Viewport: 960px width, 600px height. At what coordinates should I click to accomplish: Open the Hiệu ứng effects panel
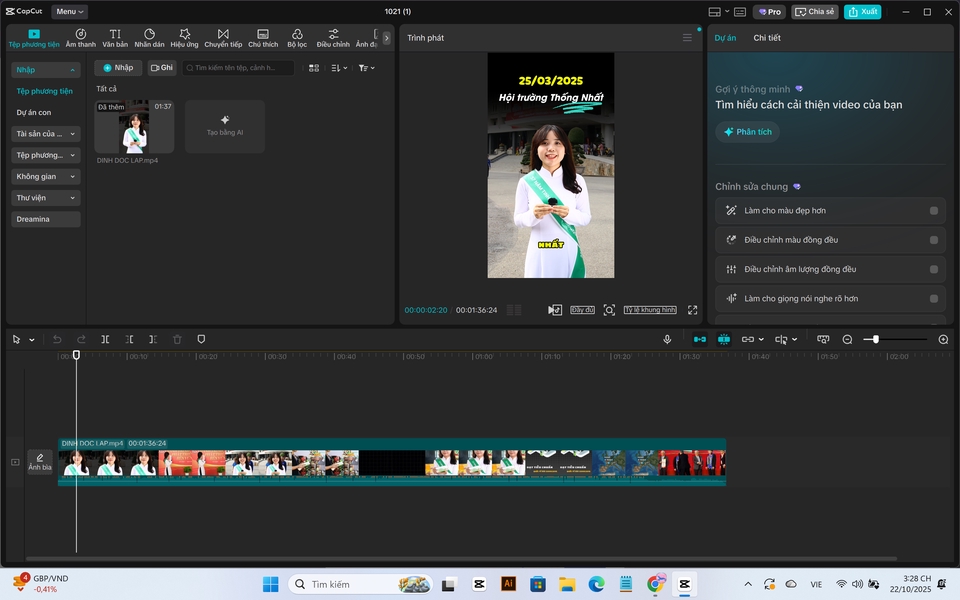coord(184,38)
